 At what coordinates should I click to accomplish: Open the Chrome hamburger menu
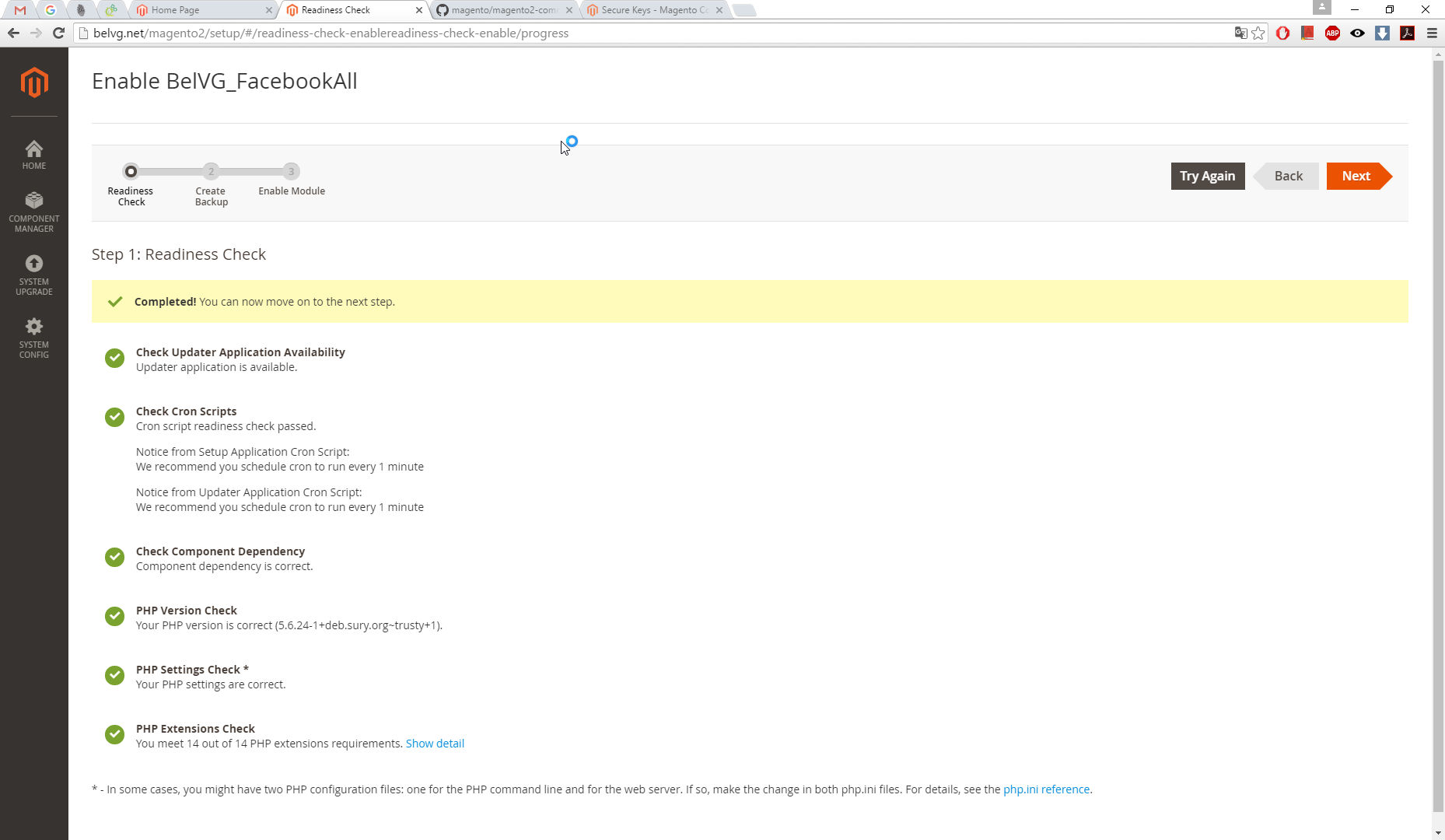(x=1432, y=33)
